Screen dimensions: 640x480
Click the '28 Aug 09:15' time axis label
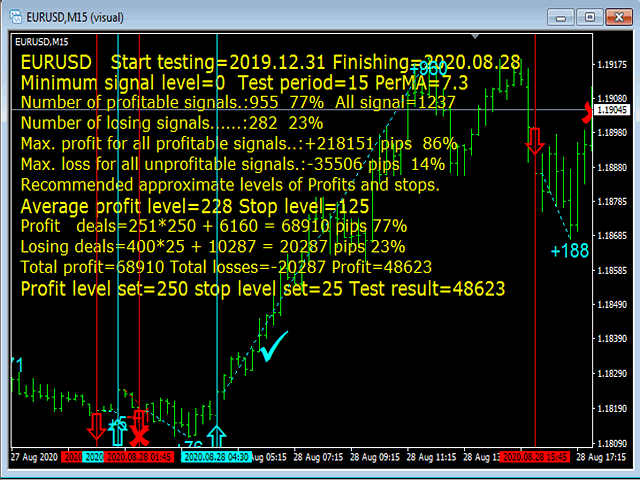pos(375,457)
